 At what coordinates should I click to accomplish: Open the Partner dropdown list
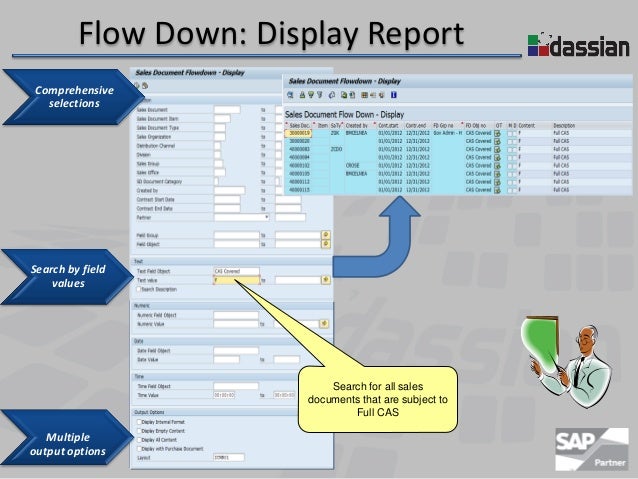[267, 217]
